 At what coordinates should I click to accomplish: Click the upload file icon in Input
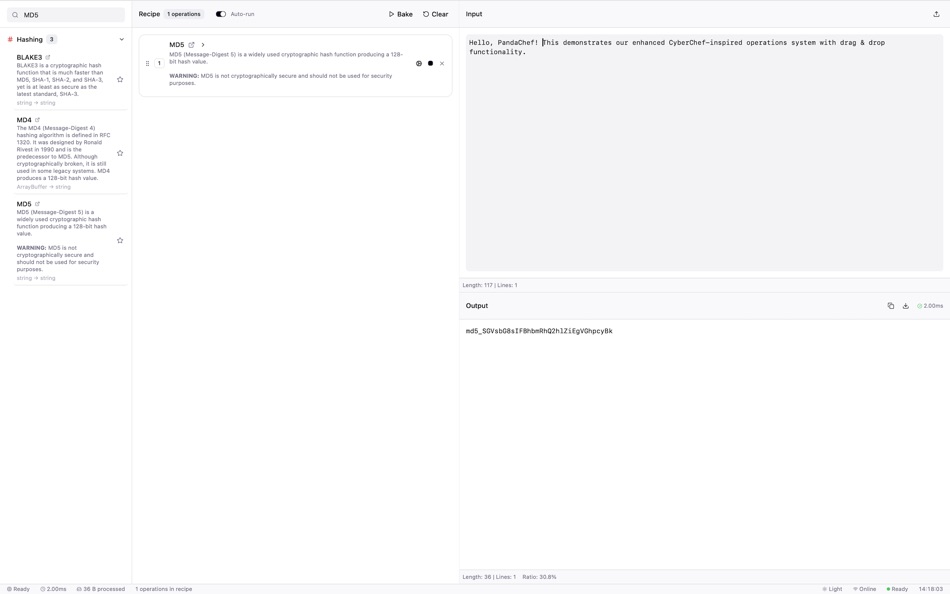[x=936, y=14]
